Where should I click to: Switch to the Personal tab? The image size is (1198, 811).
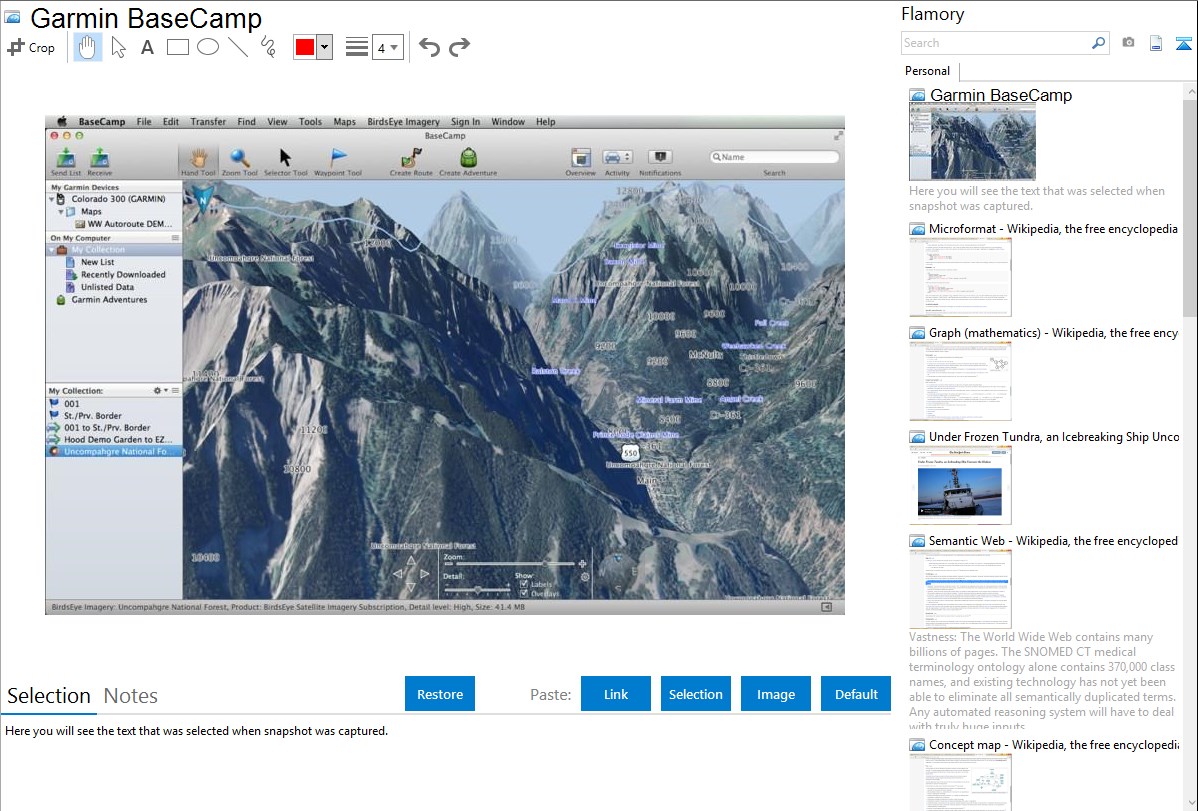(927, 71)
